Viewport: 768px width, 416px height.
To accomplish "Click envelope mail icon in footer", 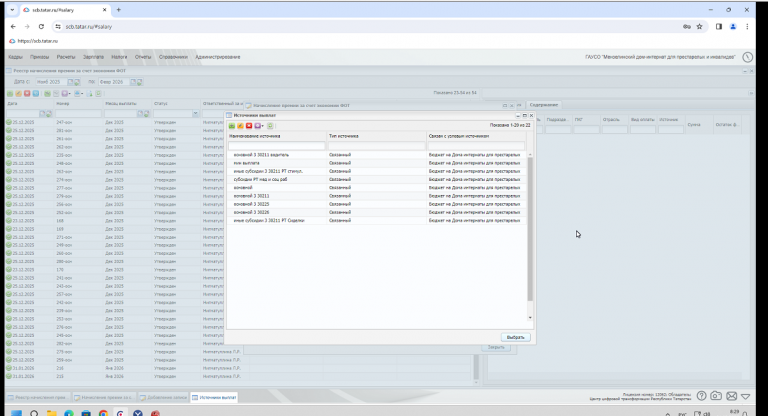I will click(731, 396).
